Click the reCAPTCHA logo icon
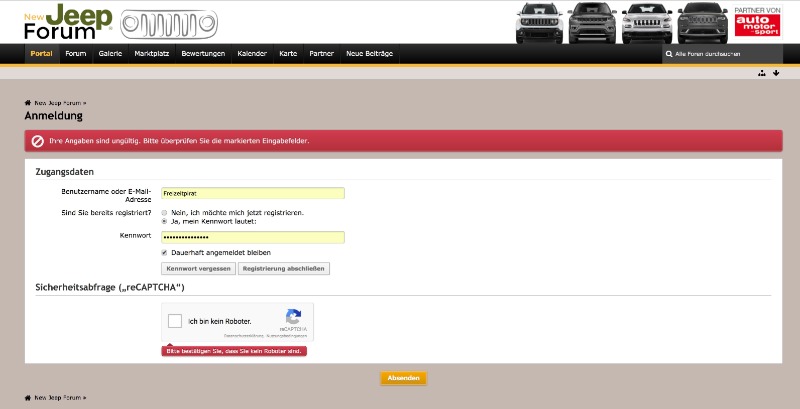Viewport: 800px width, 409px height. (x=293, y=315)
